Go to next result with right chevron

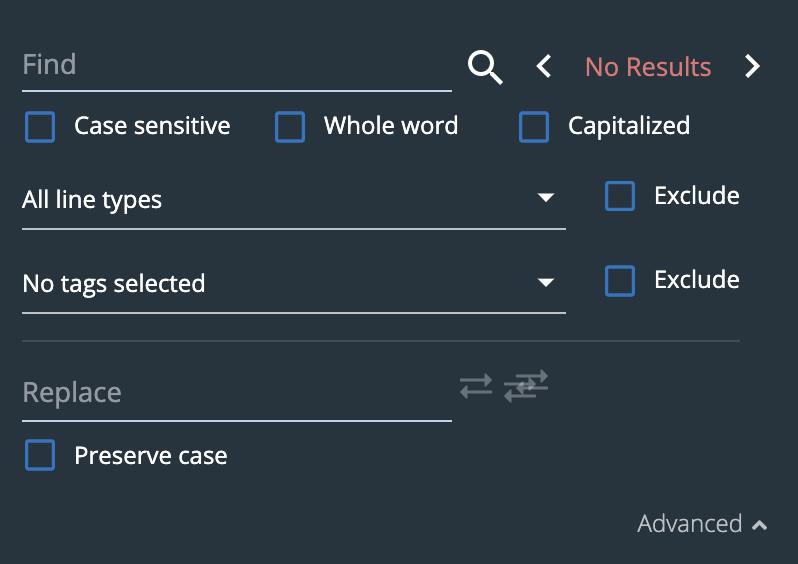(752, 66)
